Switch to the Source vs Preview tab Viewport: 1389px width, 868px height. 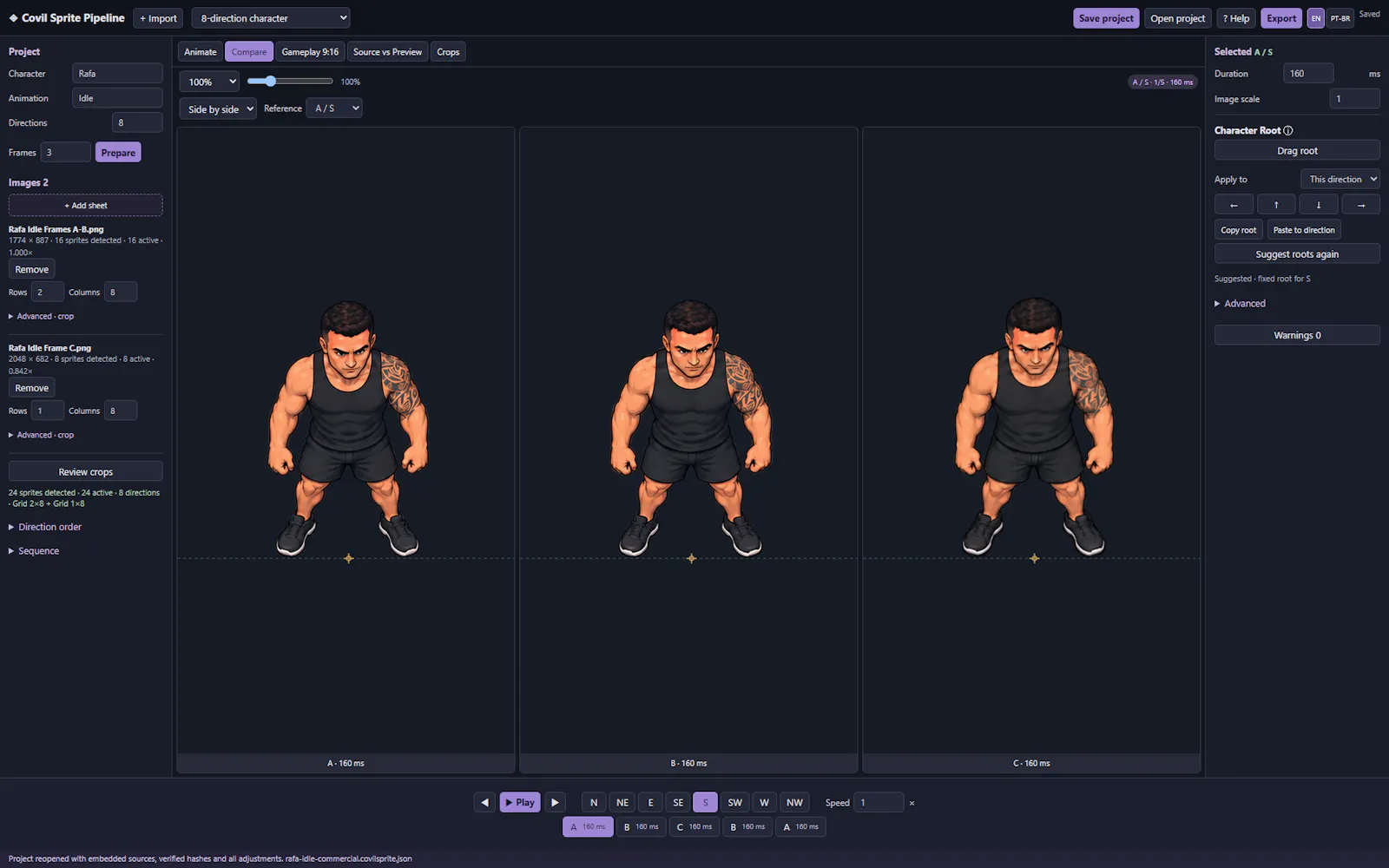[387, 52]
